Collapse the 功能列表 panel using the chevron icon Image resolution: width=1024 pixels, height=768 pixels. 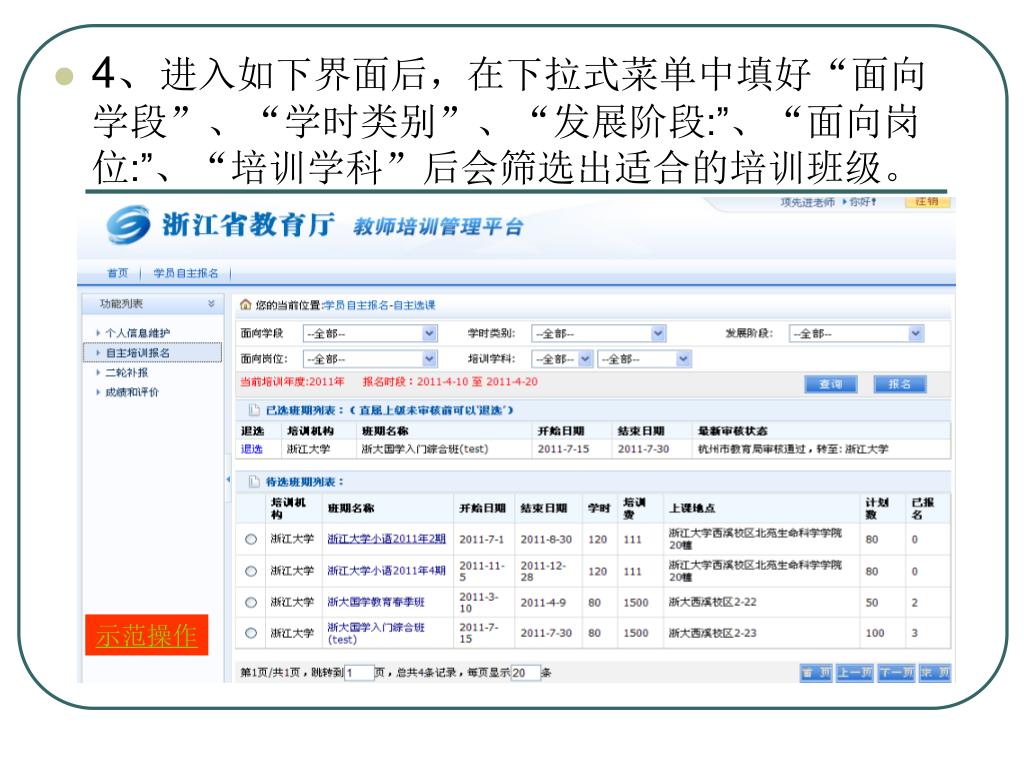pos(211,304)
